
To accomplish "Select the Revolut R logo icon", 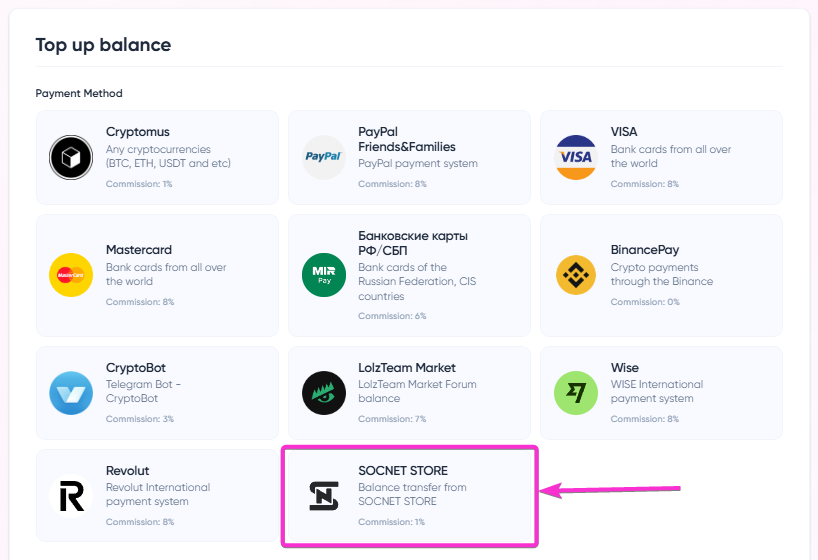I will [71, 496].
